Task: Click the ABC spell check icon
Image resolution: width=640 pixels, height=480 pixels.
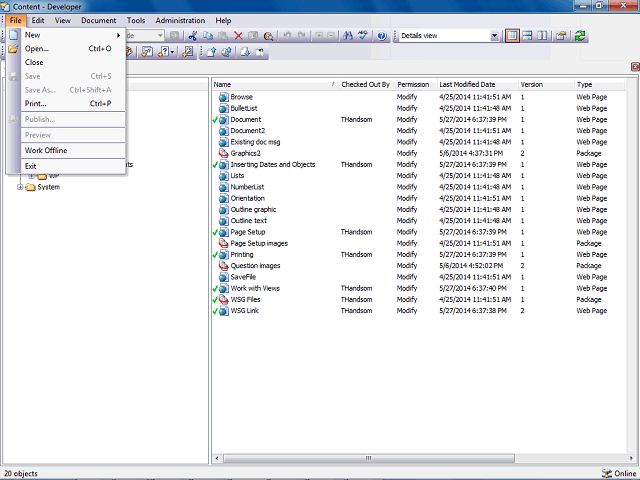Action: pyautogui.click(x=363, y=36)
